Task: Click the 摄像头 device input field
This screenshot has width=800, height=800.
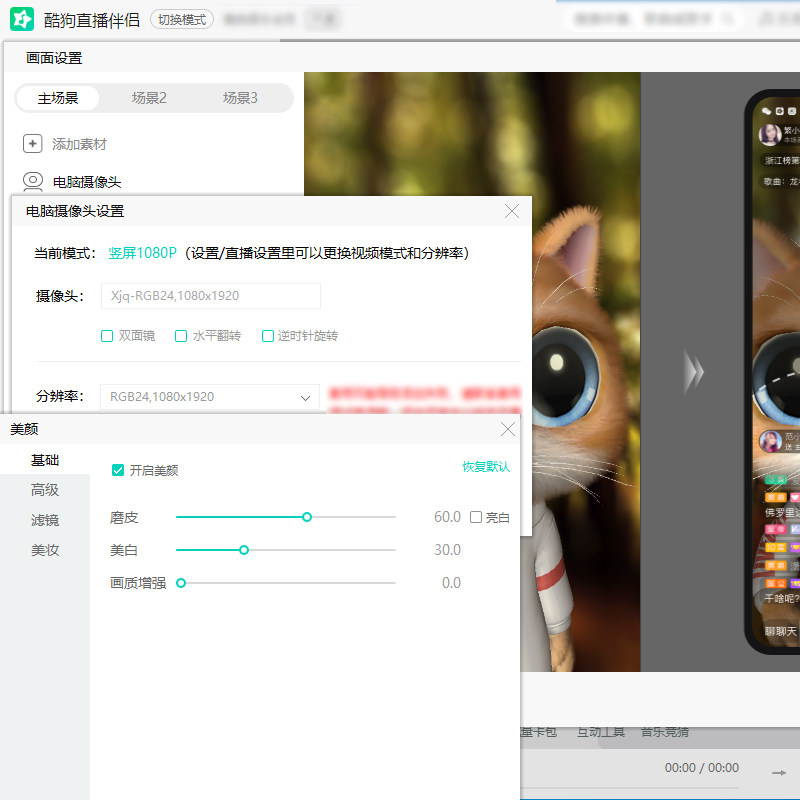Action: tap(211, 296)
